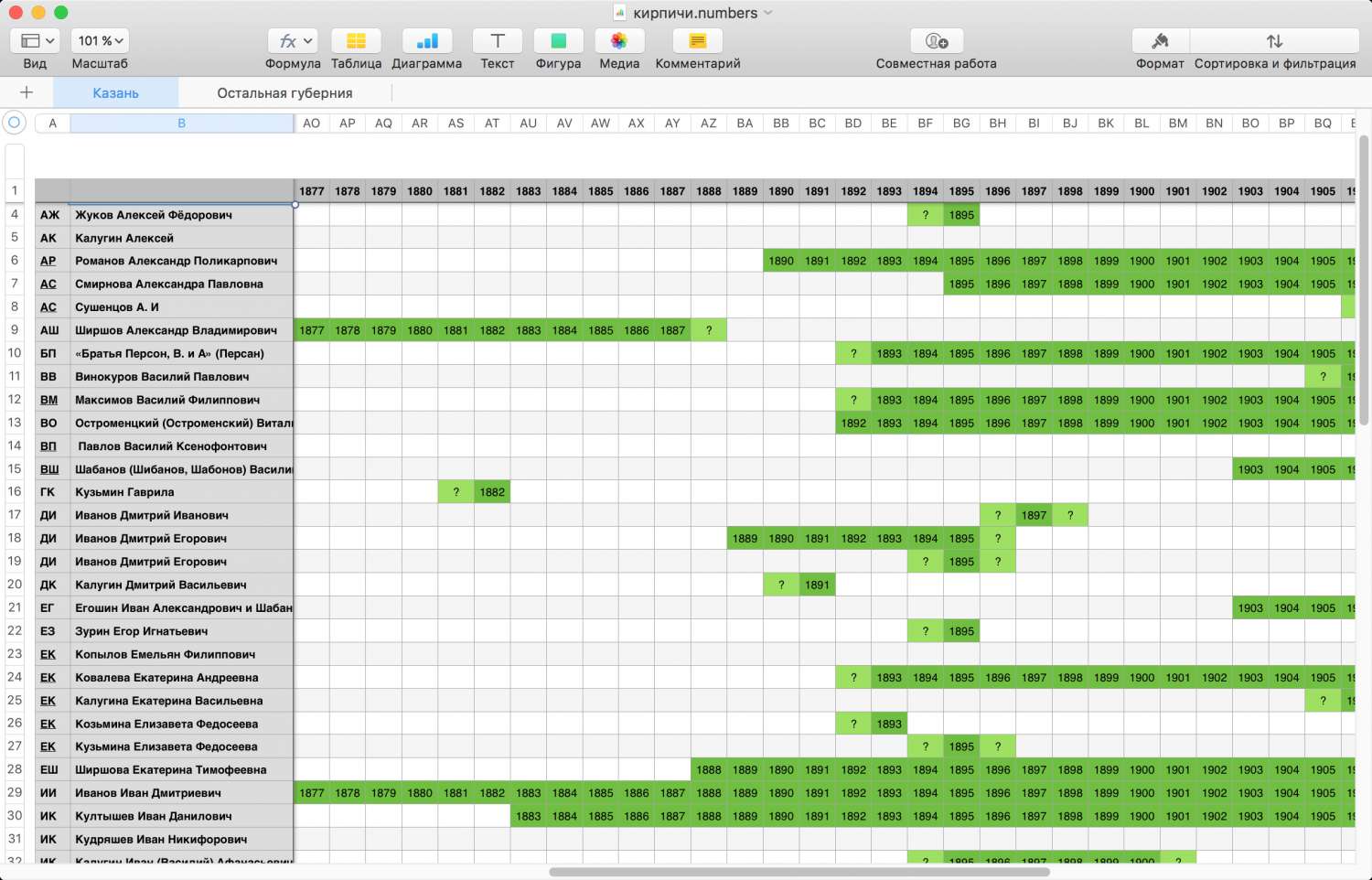Click cell Ширшов Александр Владимирович

click(182, 330)
